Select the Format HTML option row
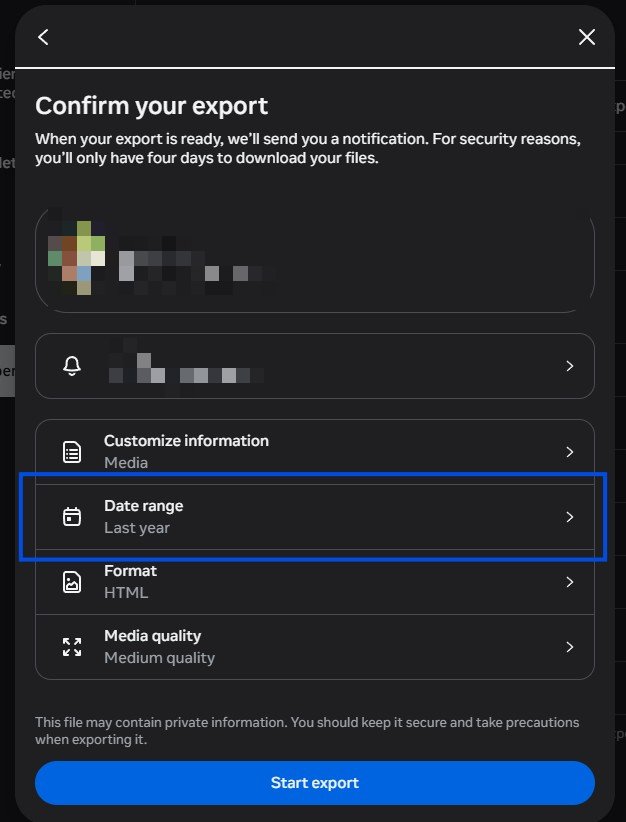The image size is (626, 822). tap(315, 582)
